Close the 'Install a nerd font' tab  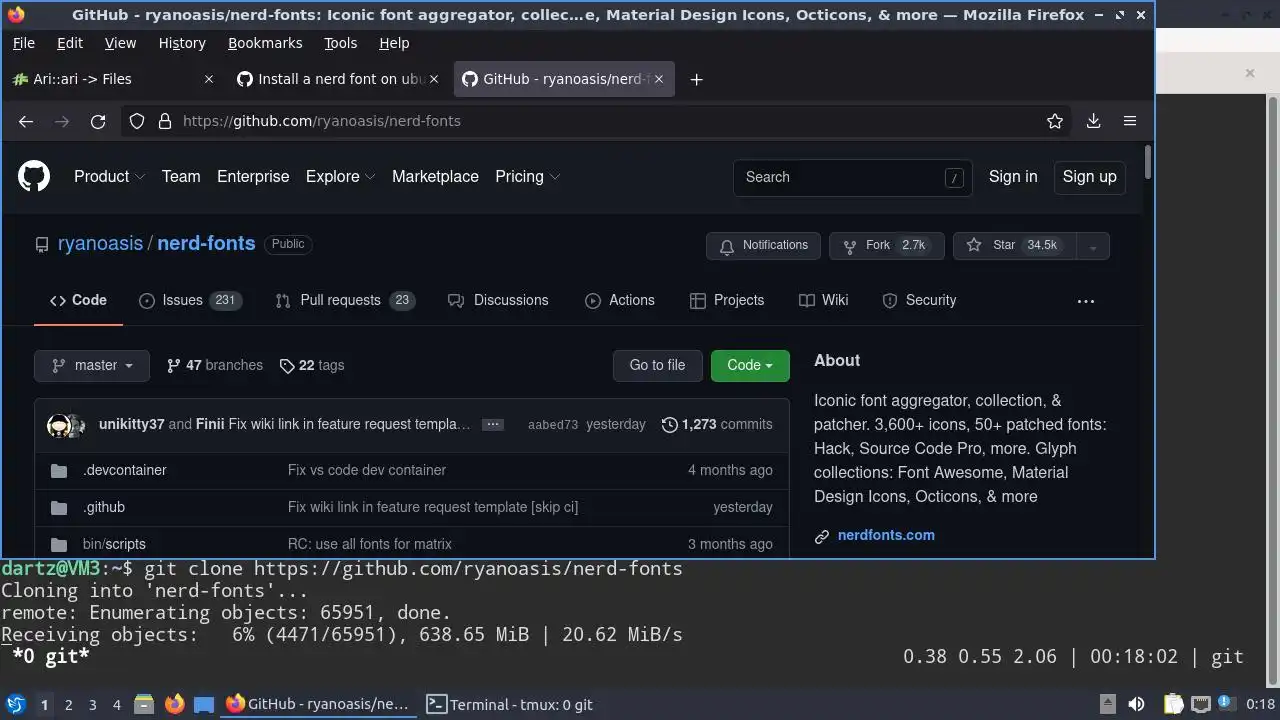coord(435,79)
